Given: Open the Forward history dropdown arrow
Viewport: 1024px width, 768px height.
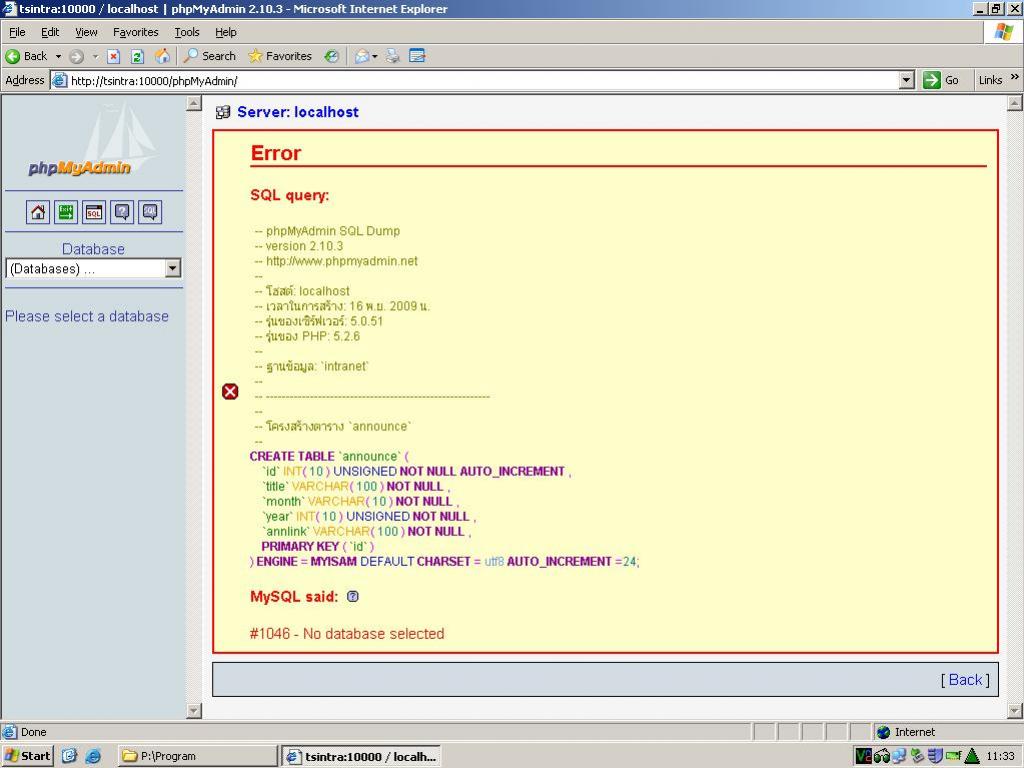Looking at the screenshot, I should [x=95, y=56].
